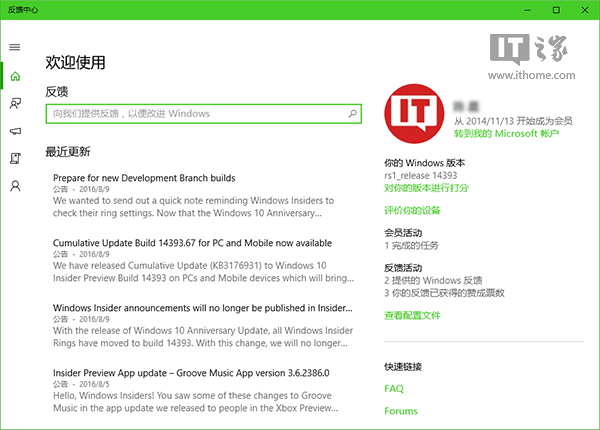Screen dimensions: 600x430
Task: Open the hamburger navigation menu
Action: coord(15,47)
